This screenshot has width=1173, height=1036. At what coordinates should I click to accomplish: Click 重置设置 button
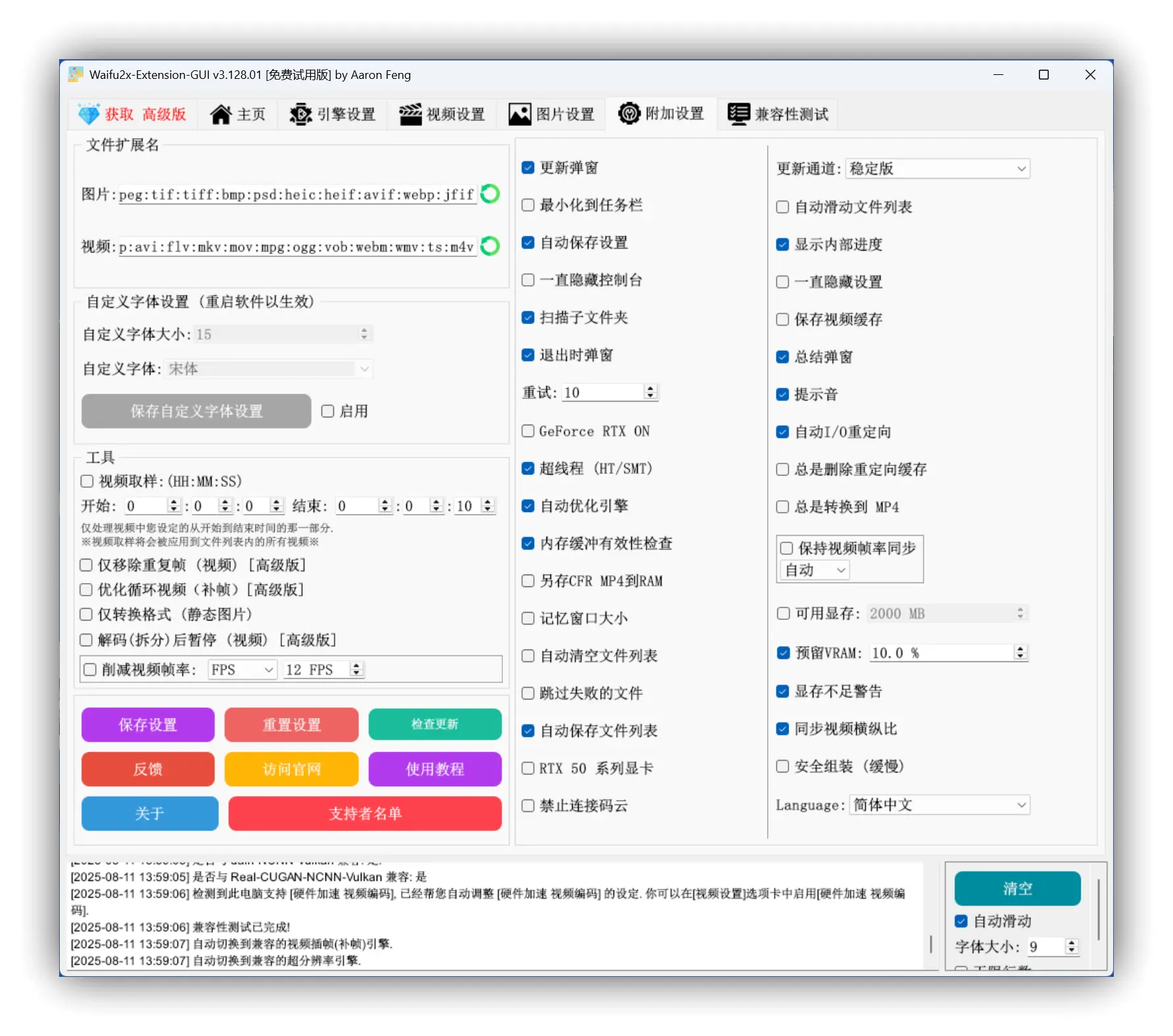coord(291,724)
